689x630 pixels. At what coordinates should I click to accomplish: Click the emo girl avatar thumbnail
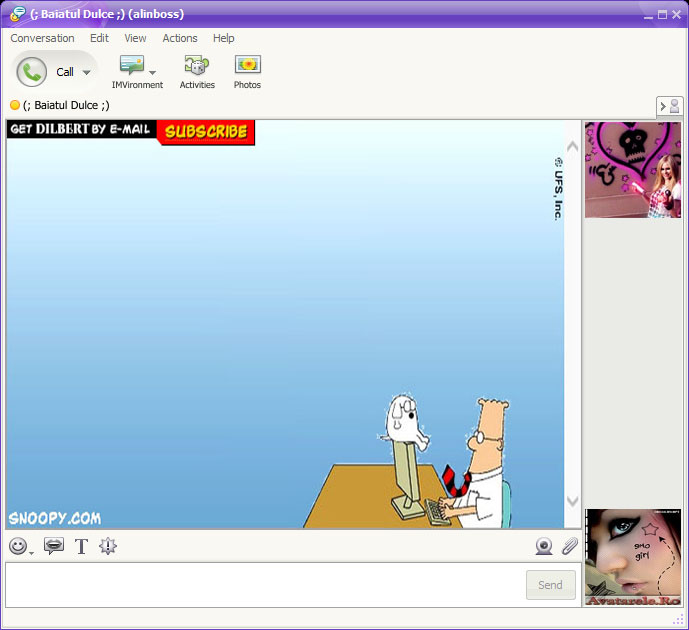coord(633,557)
